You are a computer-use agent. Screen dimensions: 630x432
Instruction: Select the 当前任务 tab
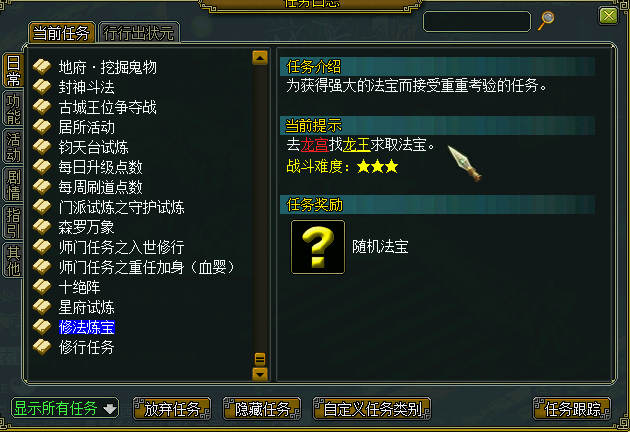click(61, 33)
